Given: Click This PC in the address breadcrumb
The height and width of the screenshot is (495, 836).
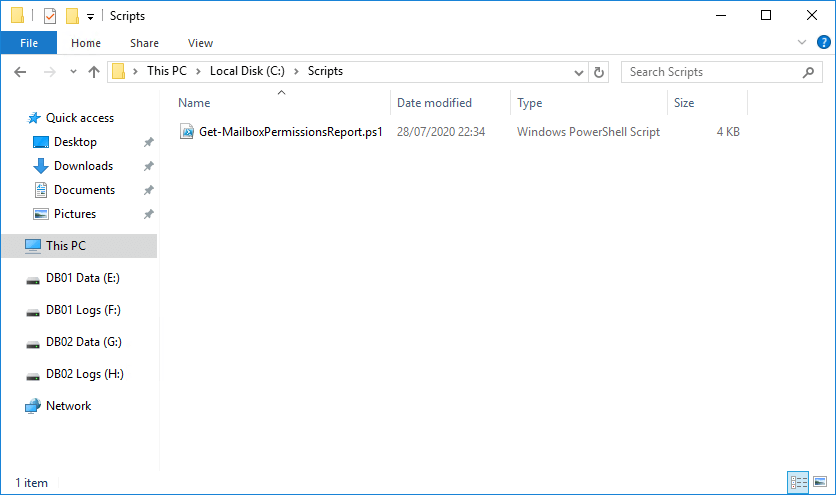Looking at the screenshot, I should pyautogui.click(x=167, y=71).
